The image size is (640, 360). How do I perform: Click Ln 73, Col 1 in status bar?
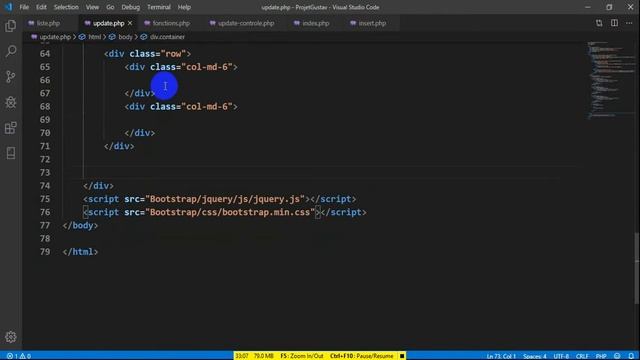pos(501,356)
